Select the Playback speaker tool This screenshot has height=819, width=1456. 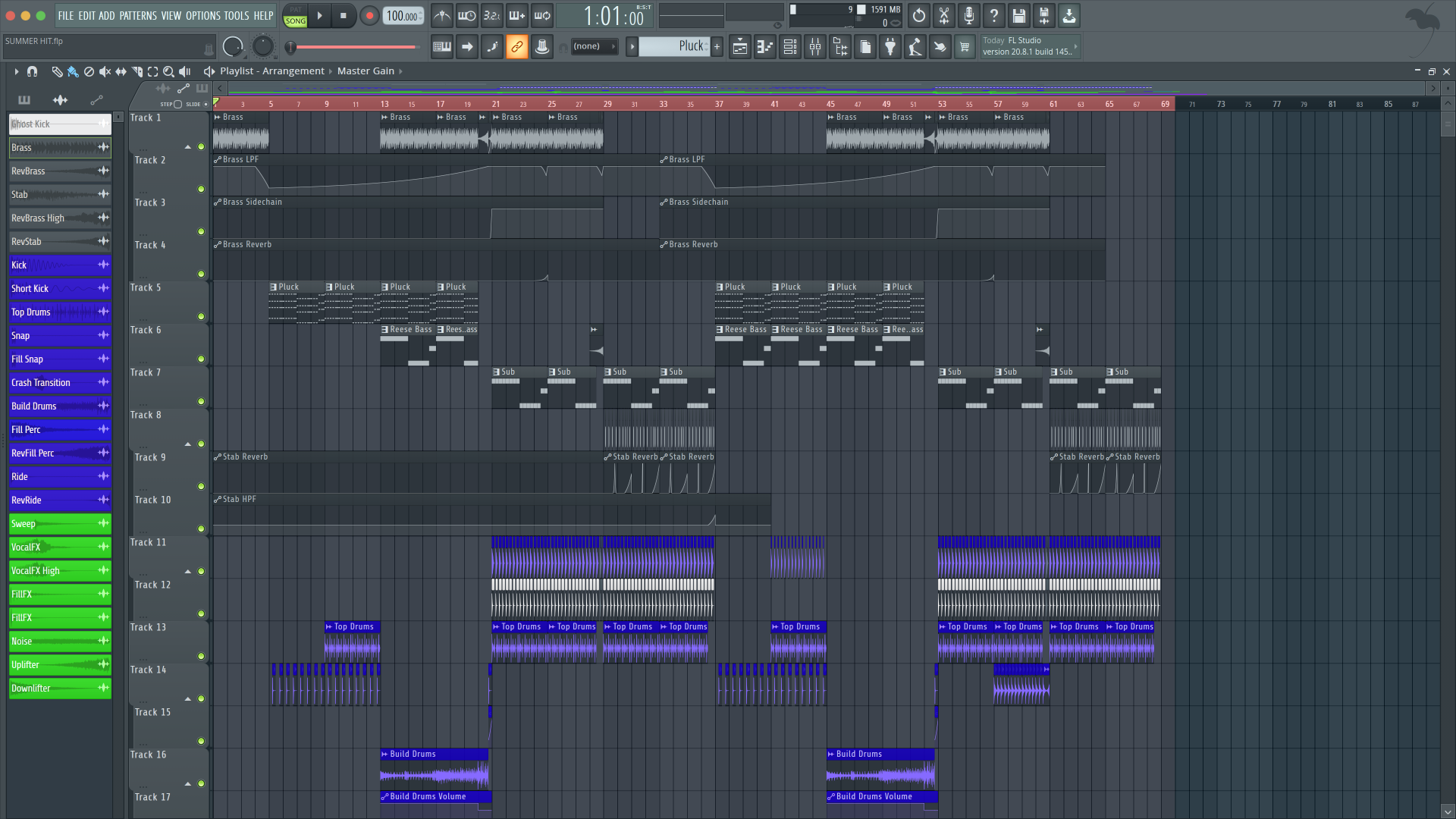coord(184,71)
